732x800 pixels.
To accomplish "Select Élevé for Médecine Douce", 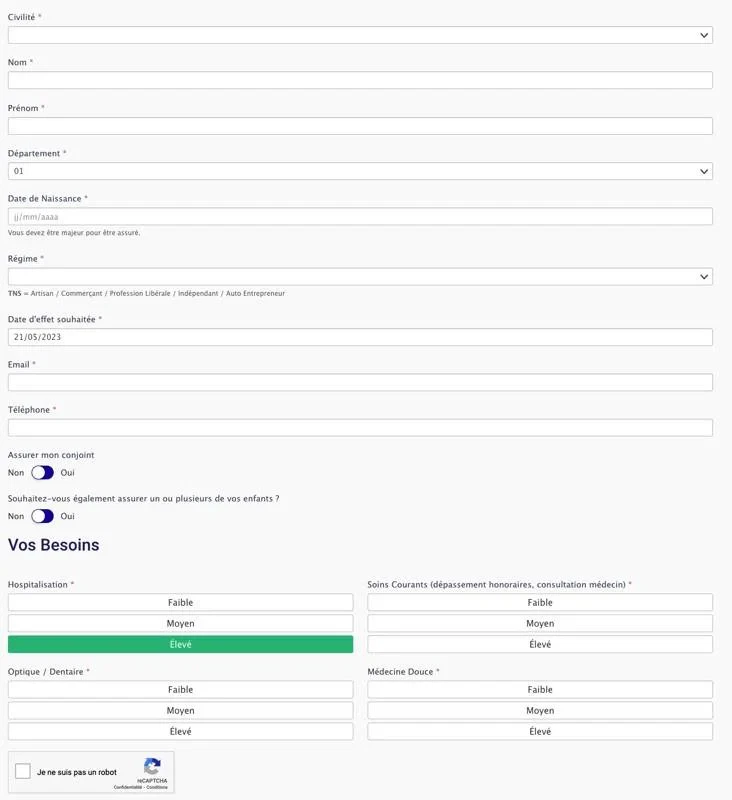I will [540, 732].
